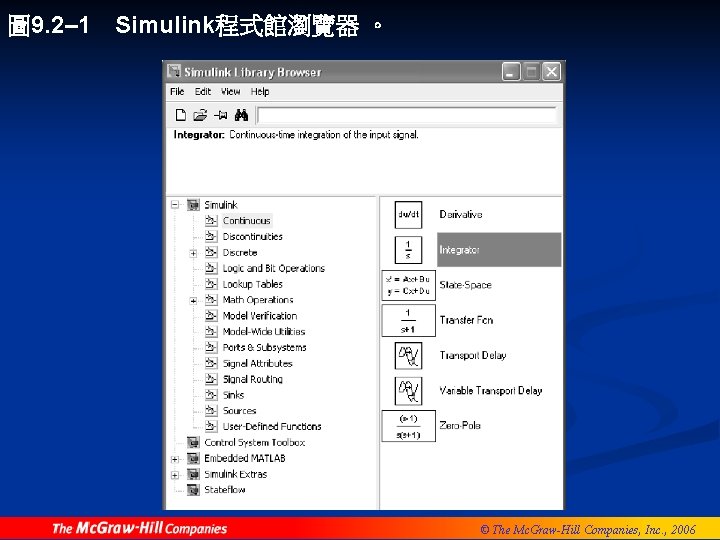Click the Transfer Fcn block icon
This screenshot has width=720, height=540.
tap(409, 321)
